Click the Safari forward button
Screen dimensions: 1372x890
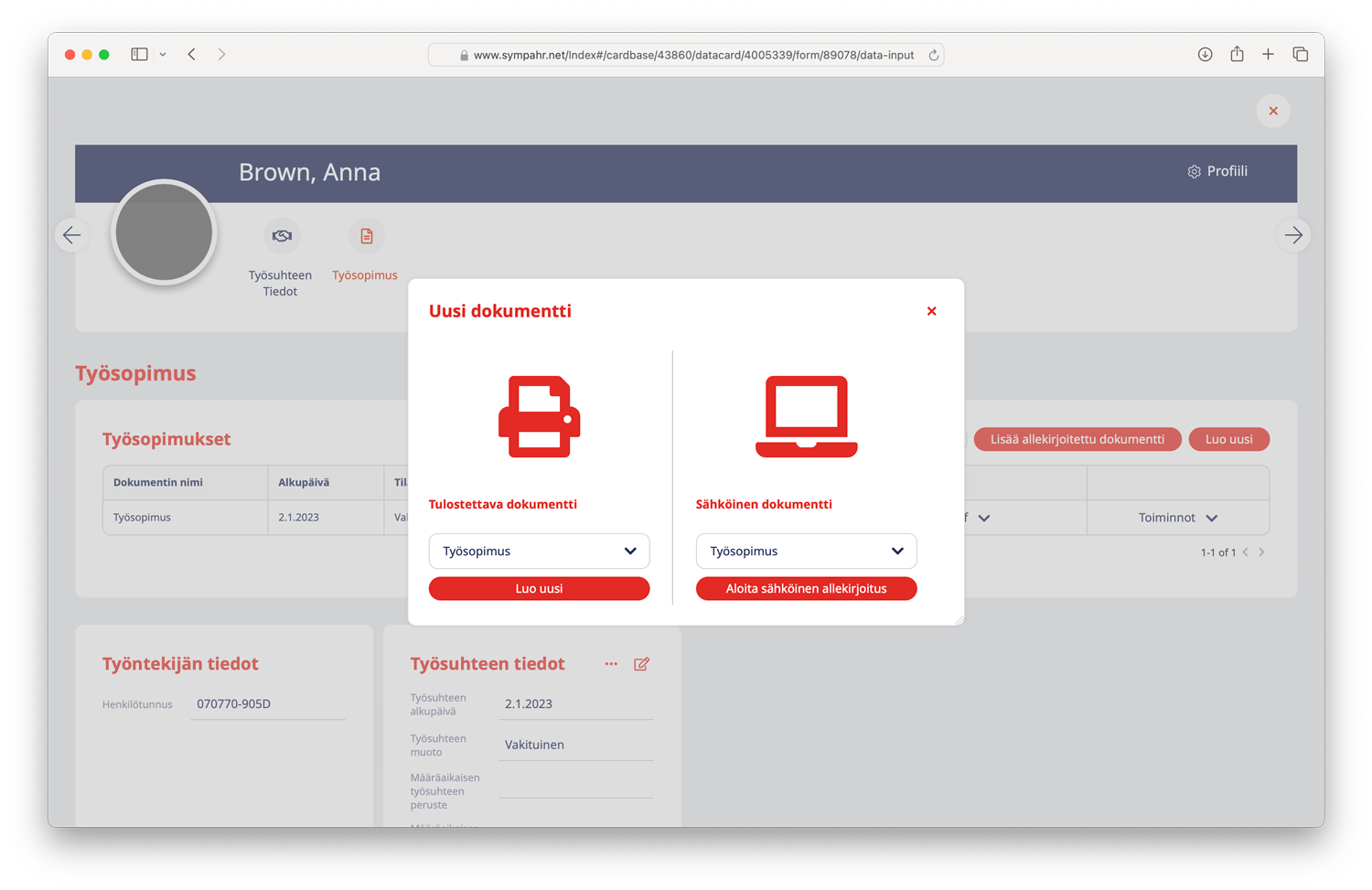coord(221,55)
